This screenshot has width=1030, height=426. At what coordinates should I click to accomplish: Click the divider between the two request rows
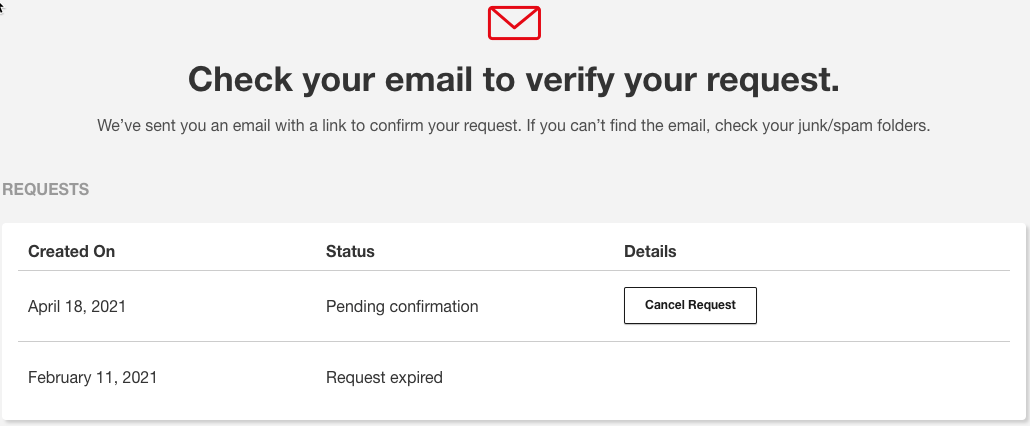pyautogui.click(x=514, y=341)
